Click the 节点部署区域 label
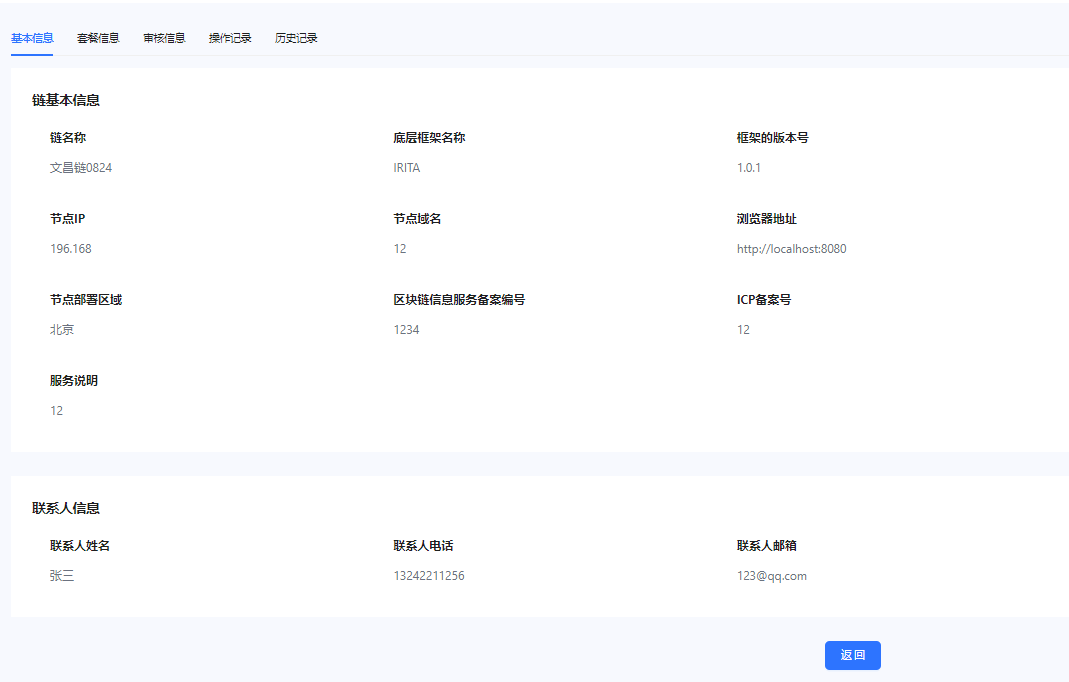The image size is (1069, 682). point(86,299)
